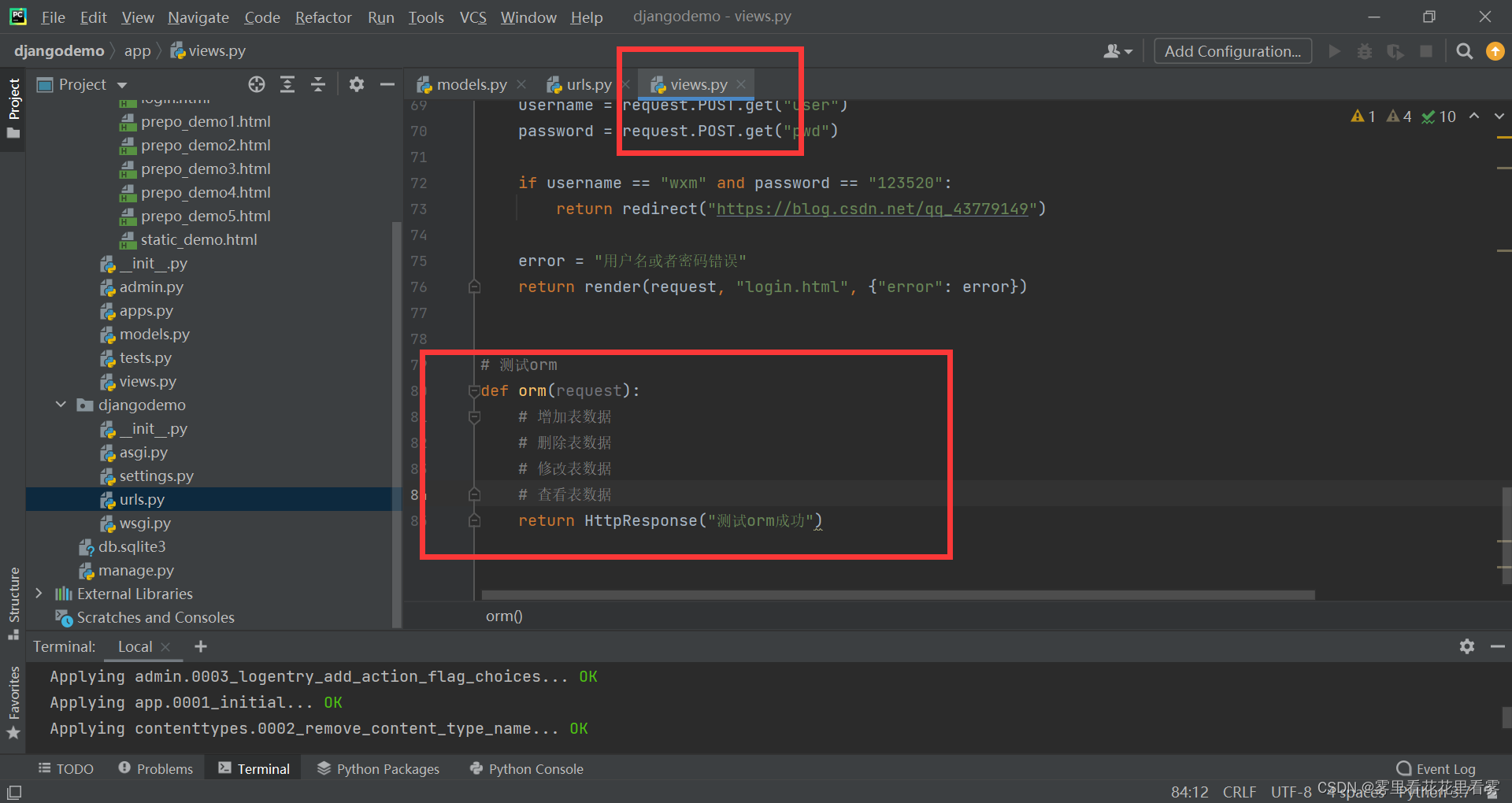Select db.sqlite3 in project tree

coord(132,546)
